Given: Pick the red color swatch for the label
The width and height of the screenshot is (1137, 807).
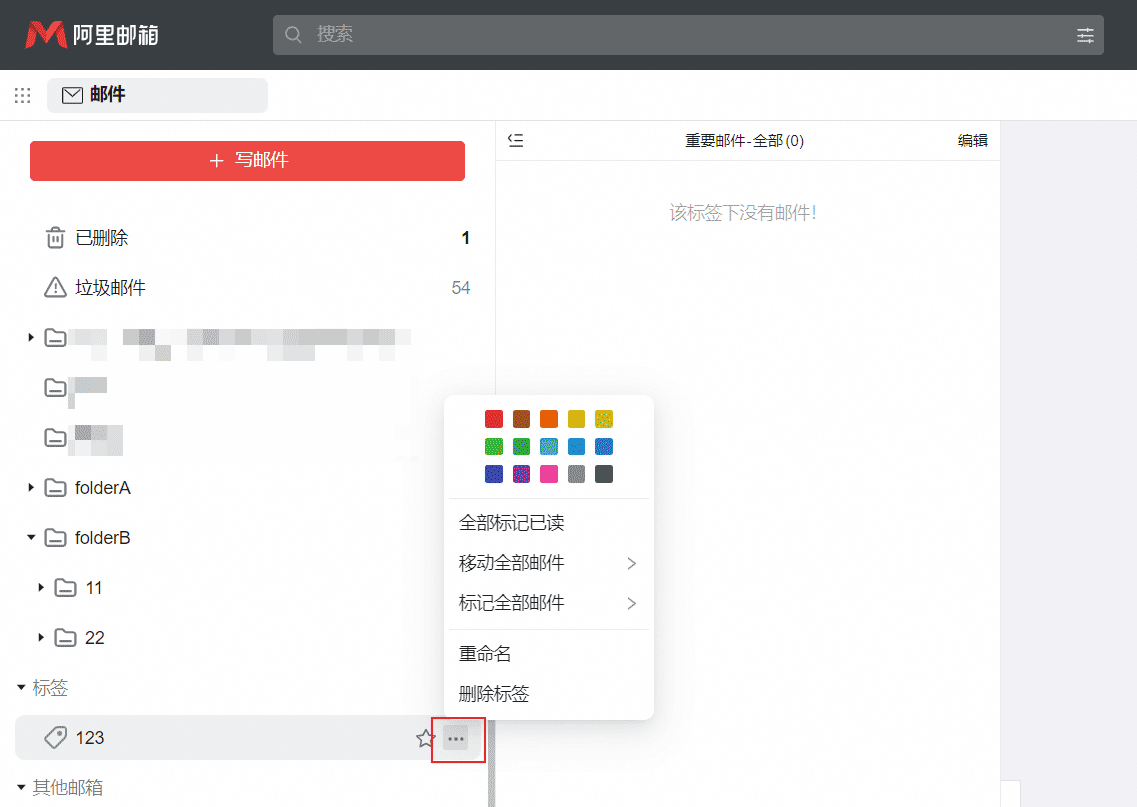Looking at the screenshot, I should pyautogui.click(x=493, y=418).
